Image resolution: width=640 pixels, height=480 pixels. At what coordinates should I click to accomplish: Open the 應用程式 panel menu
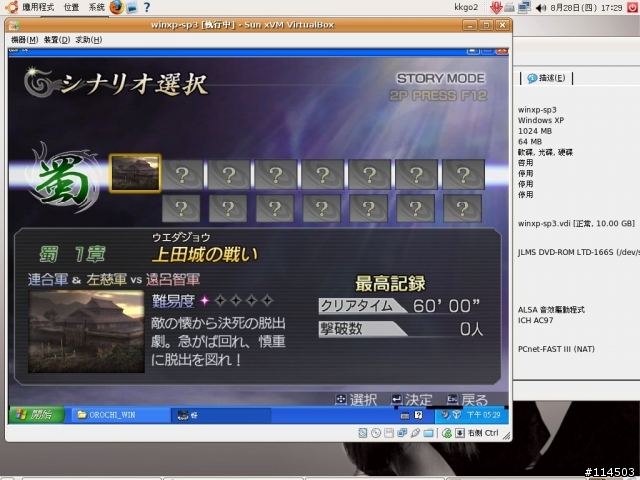38,7
